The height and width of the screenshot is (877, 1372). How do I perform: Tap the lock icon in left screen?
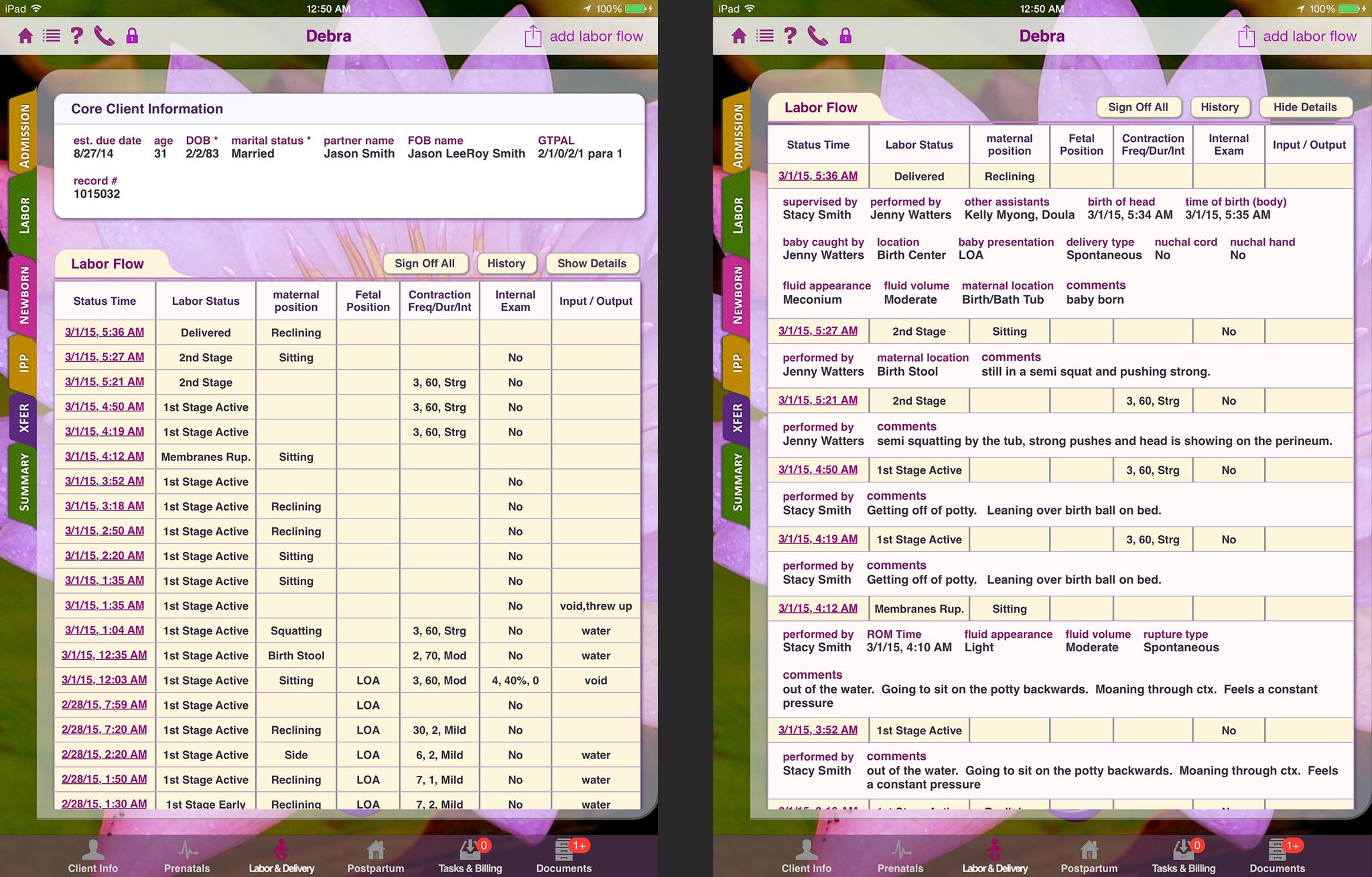click(132, 36)
